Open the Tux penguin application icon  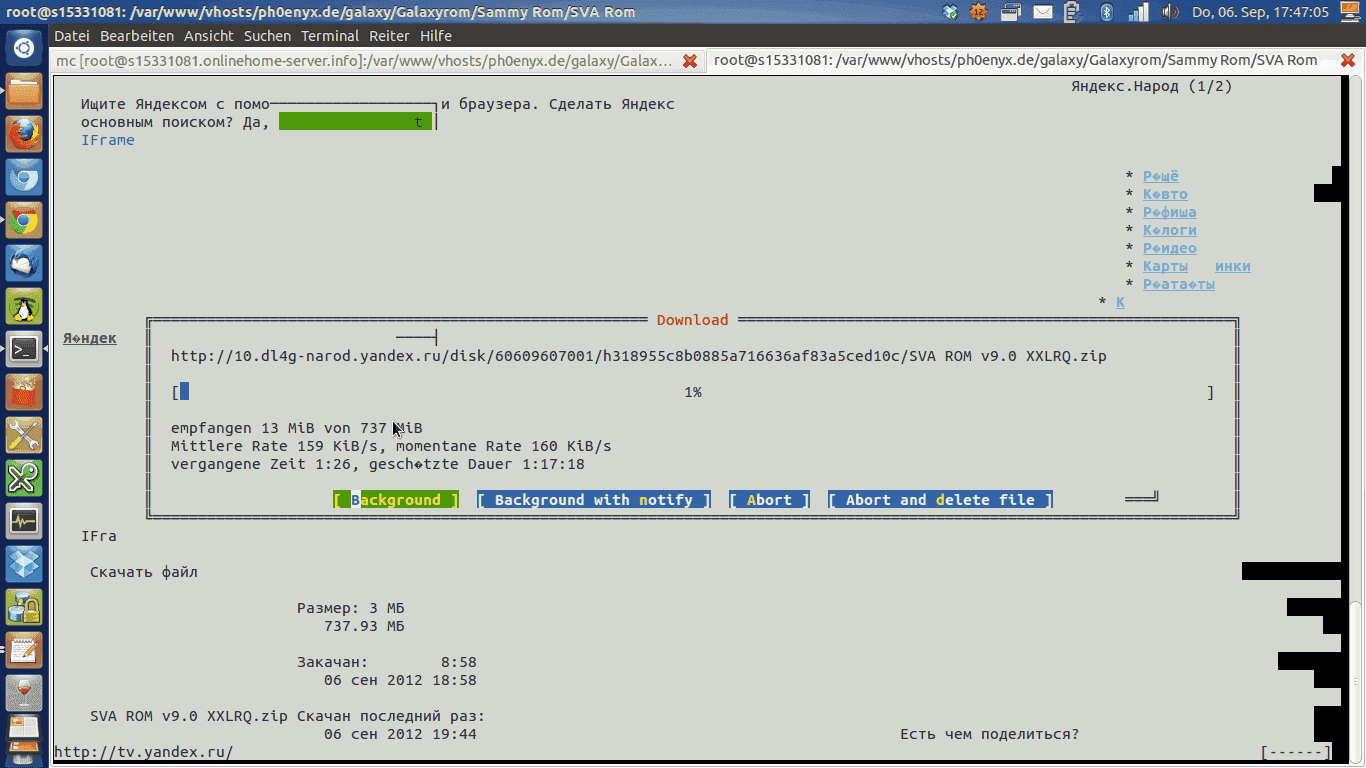click(x=24, y=306)
